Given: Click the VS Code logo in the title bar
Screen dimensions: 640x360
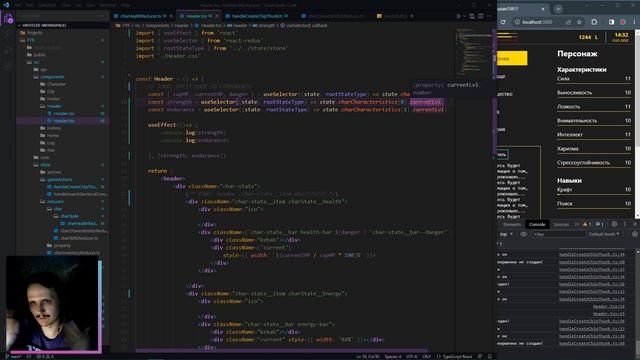Looking at the screenshot, I should coord(6,5).
